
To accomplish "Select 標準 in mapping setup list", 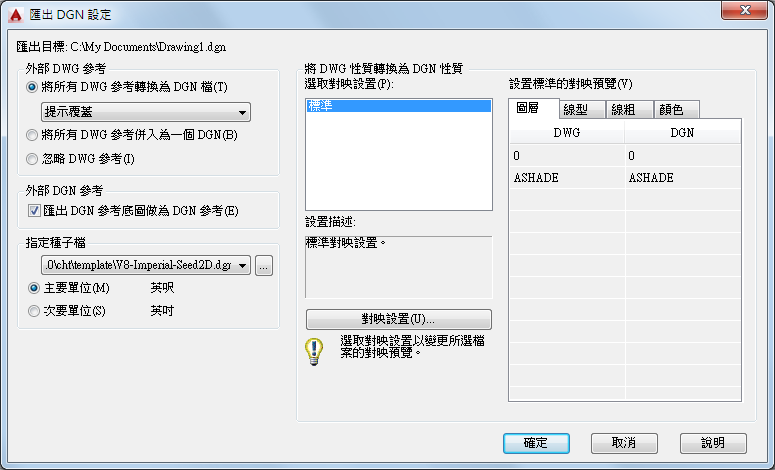I will [x=399, y=106].
